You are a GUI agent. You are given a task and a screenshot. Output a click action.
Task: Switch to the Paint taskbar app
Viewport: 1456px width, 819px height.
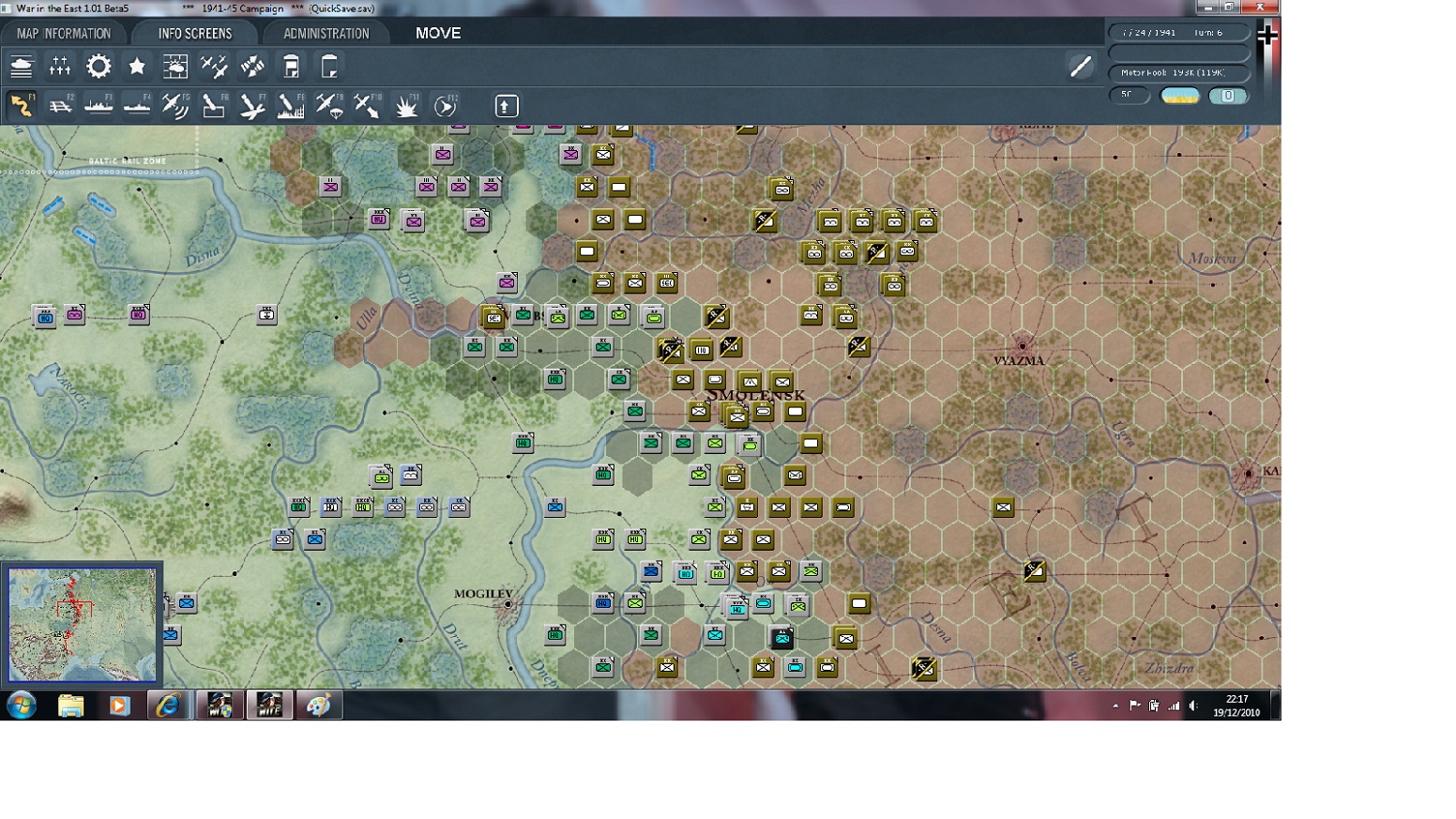pos(318,705)
